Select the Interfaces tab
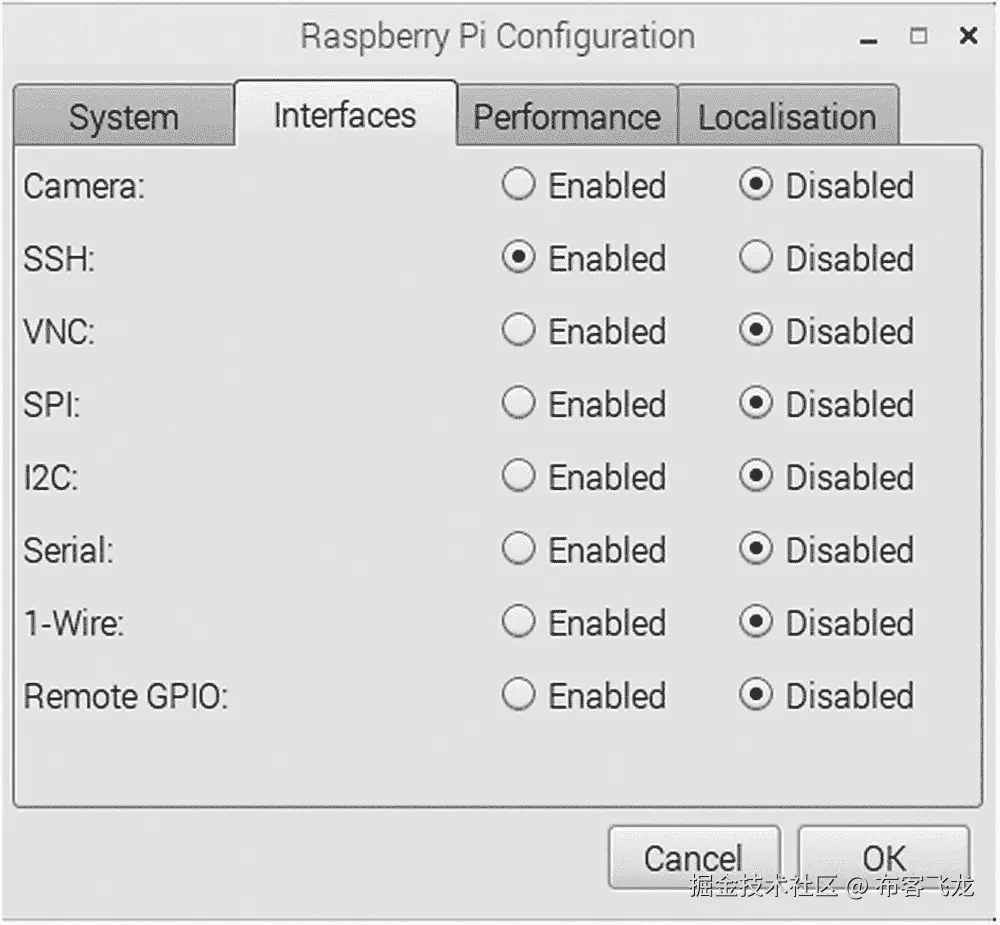The width and height of the screenshot is (1000, 925). [x=345, y=114]
